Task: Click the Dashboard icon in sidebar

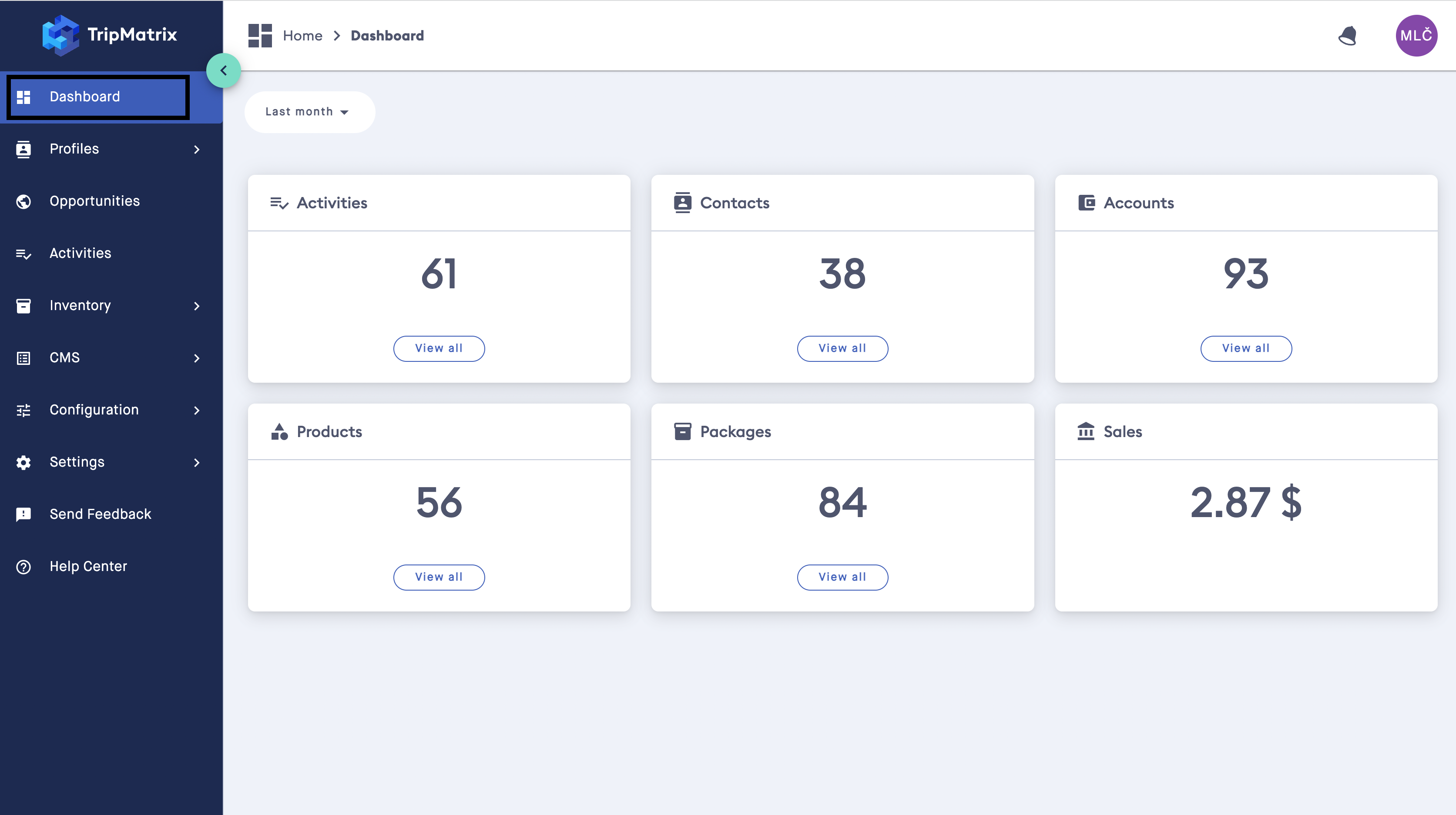Action: pos(23,96)
